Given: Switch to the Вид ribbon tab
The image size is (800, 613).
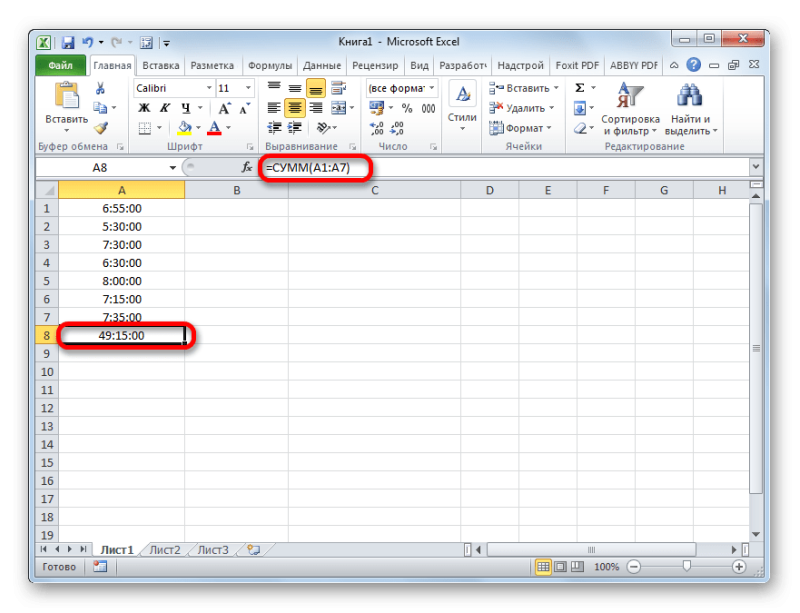Looking at the screenshot, I should click(419, 65).
